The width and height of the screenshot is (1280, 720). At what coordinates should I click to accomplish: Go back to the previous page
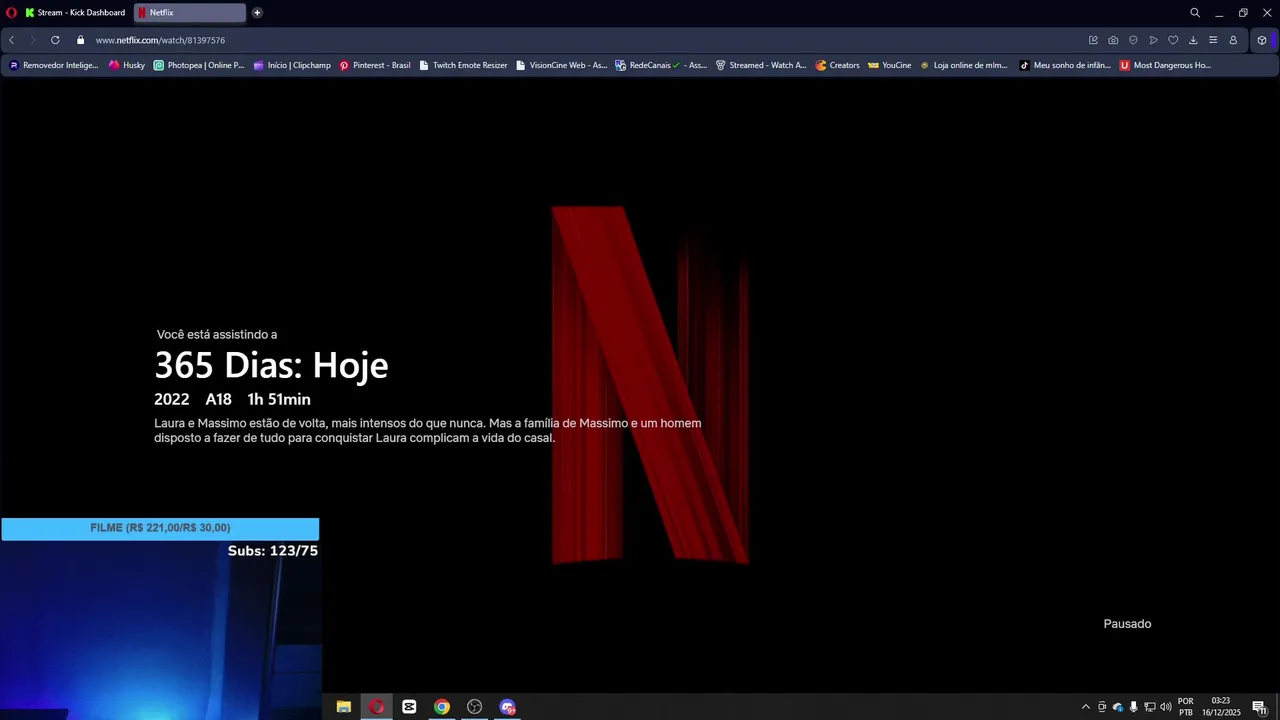click(11, 40)
